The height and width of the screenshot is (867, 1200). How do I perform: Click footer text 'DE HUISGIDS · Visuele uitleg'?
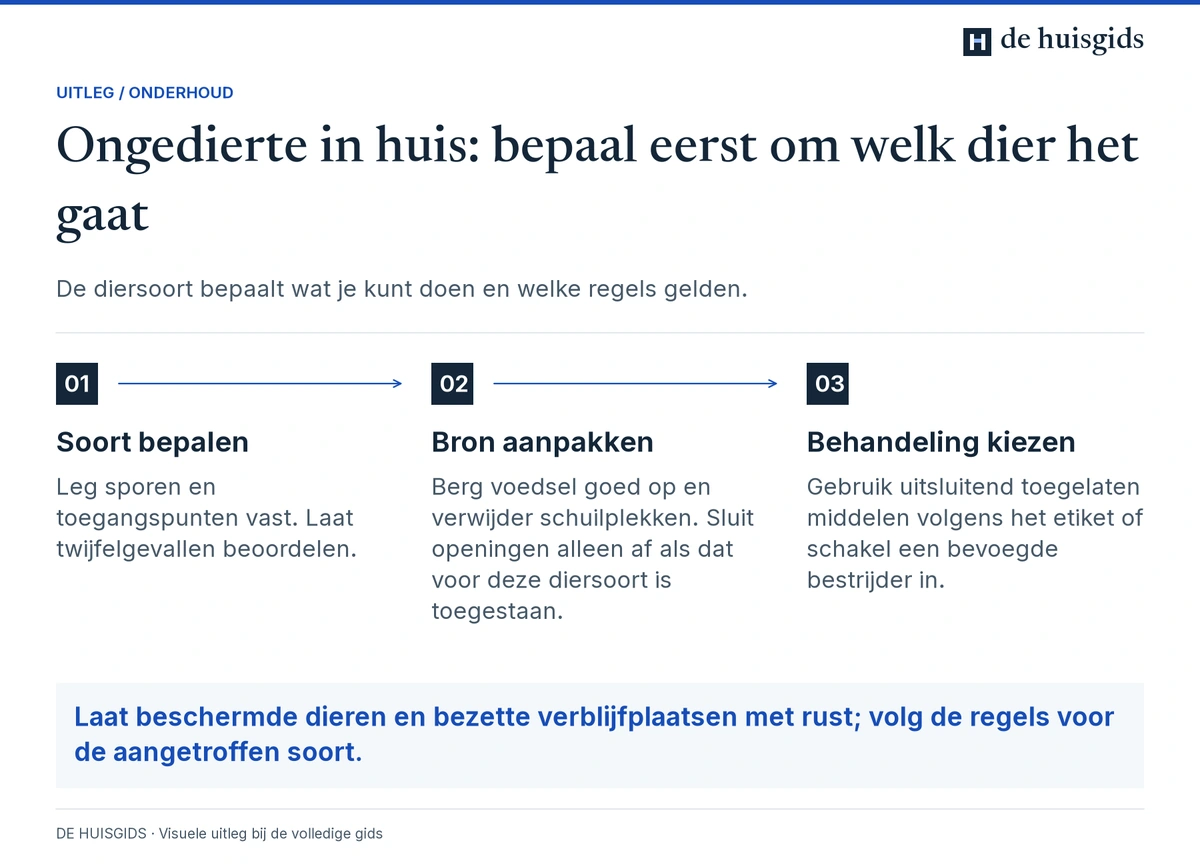click(x=219, y=833)
